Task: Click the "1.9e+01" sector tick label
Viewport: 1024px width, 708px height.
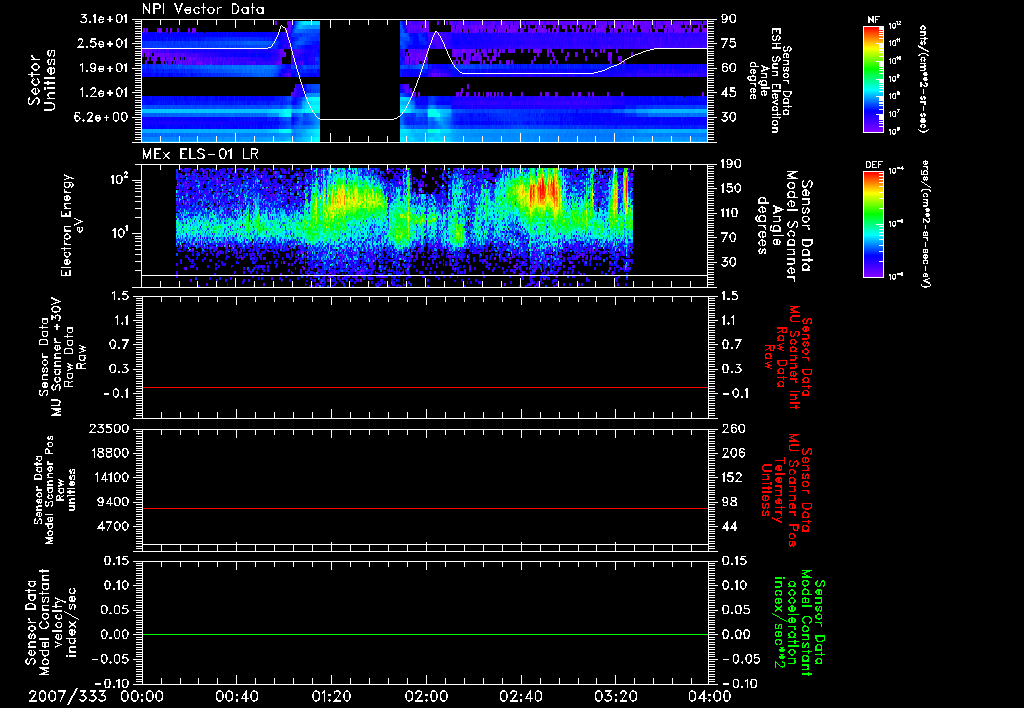Action: [104, 68]
